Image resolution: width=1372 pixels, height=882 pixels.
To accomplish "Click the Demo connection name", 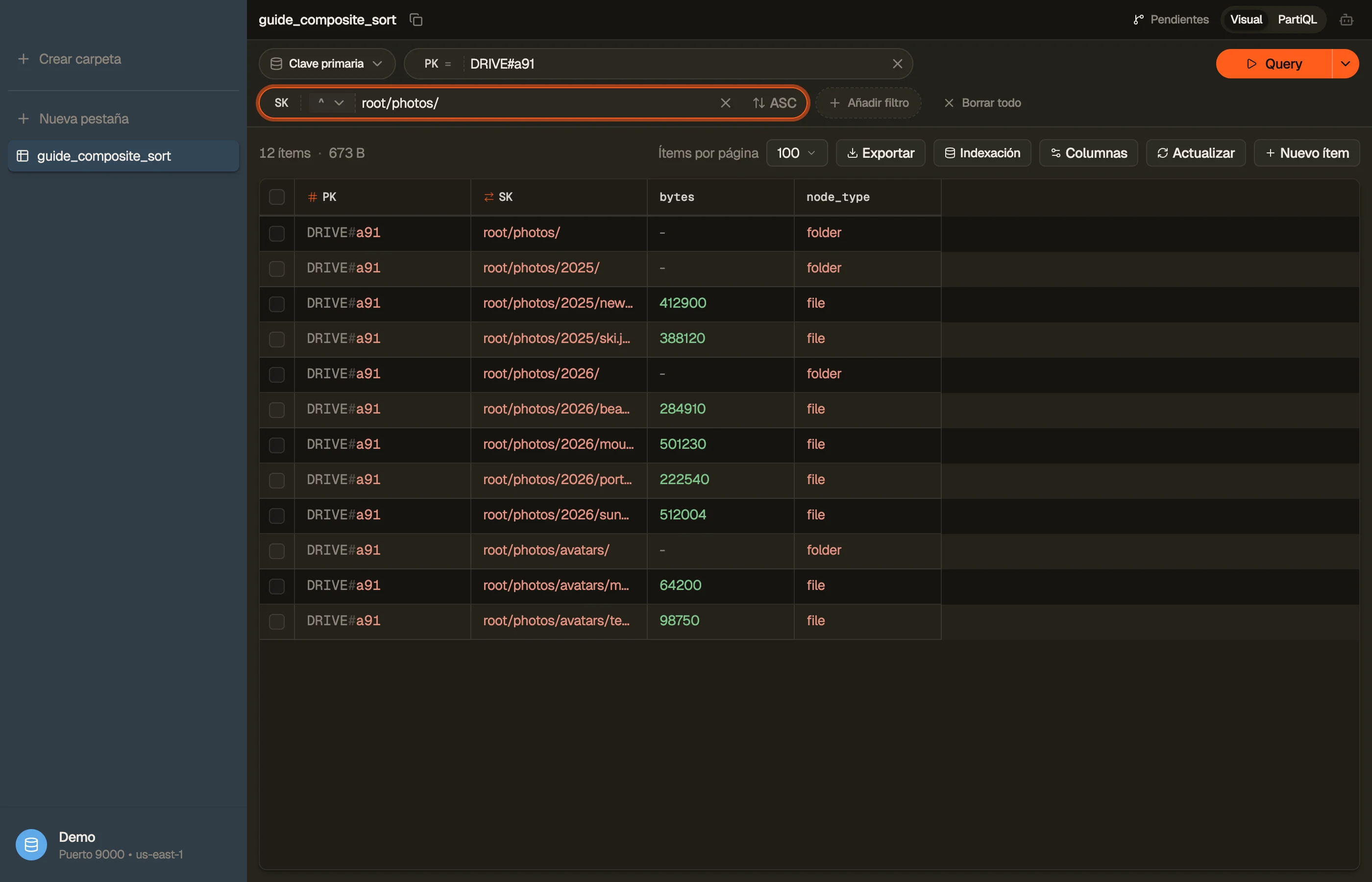I will point(77,837).
